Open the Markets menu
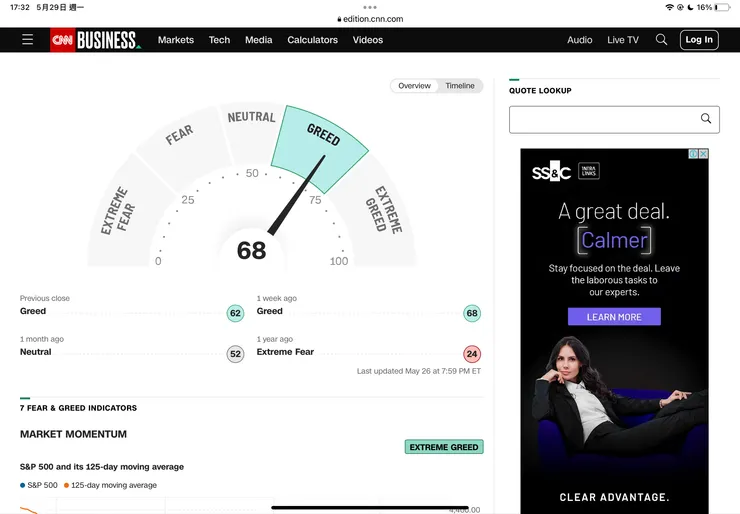Viewport: 740px width, 514px height. (176, 40)
